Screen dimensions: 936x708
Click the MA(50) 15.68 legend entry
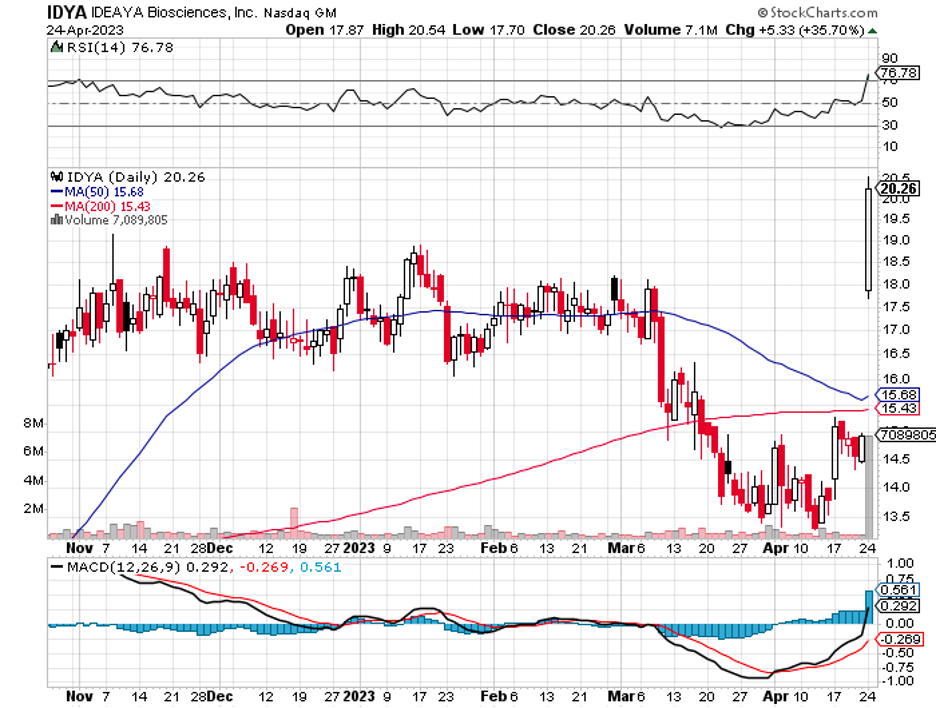pos(97,191)
